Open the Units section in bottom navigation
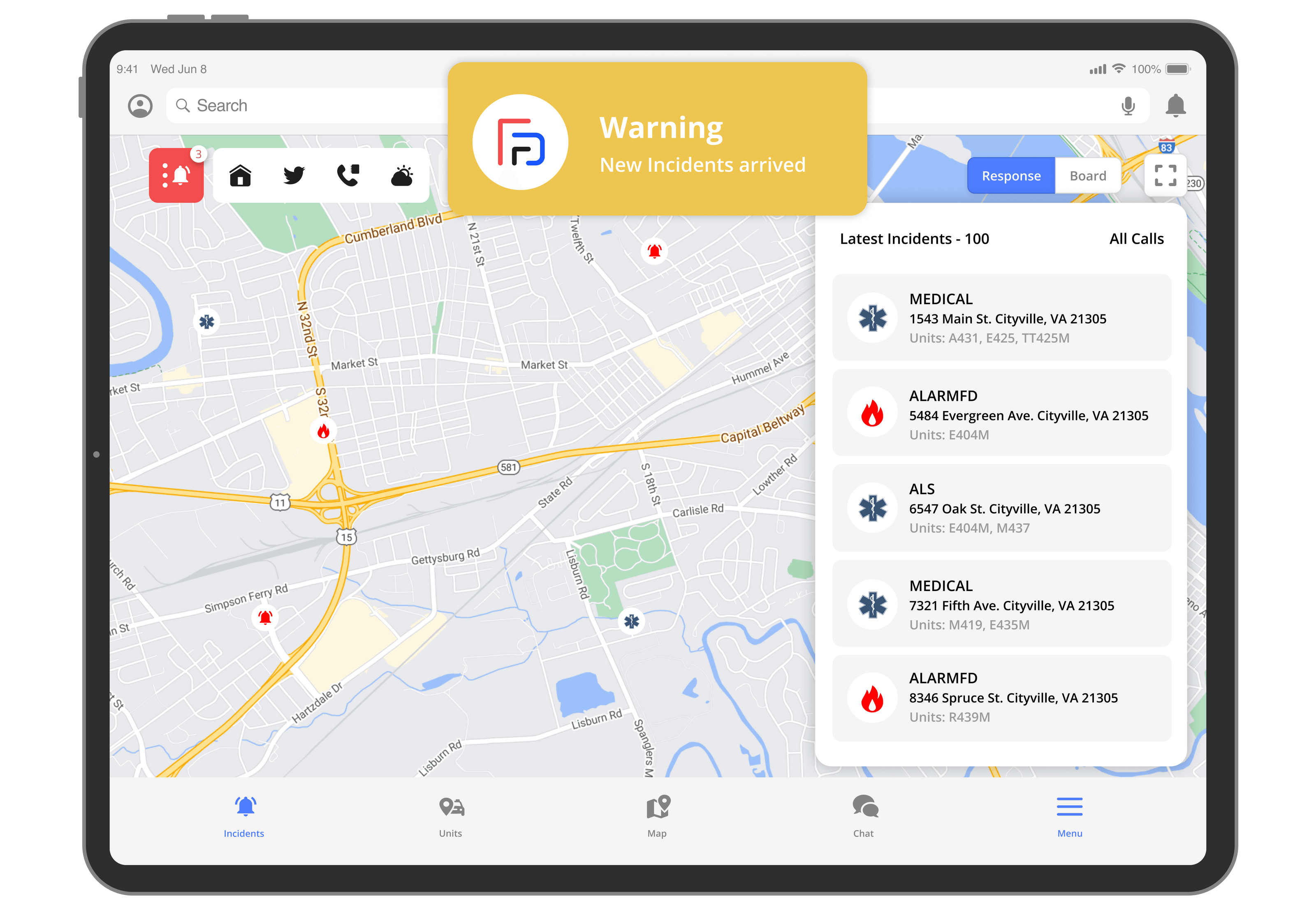 click(450, 817)
